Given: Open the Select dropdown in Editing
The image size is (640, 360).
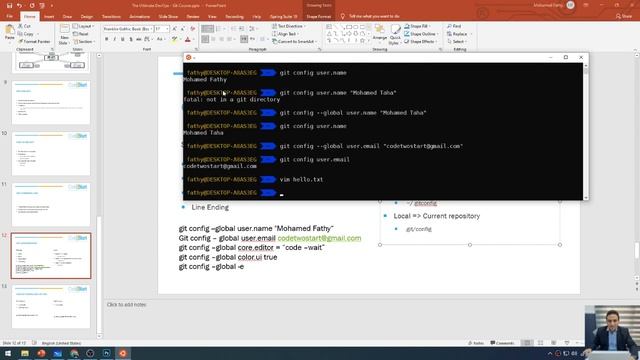Looking at the screenshot, I should (457, 42).
